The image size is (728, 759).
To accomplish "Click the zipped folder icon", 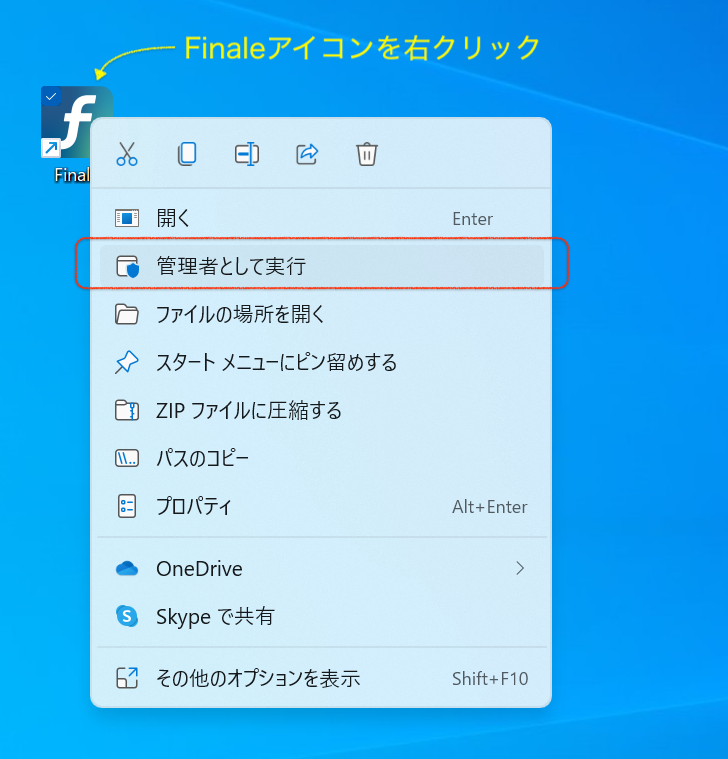I will (127, 410).
